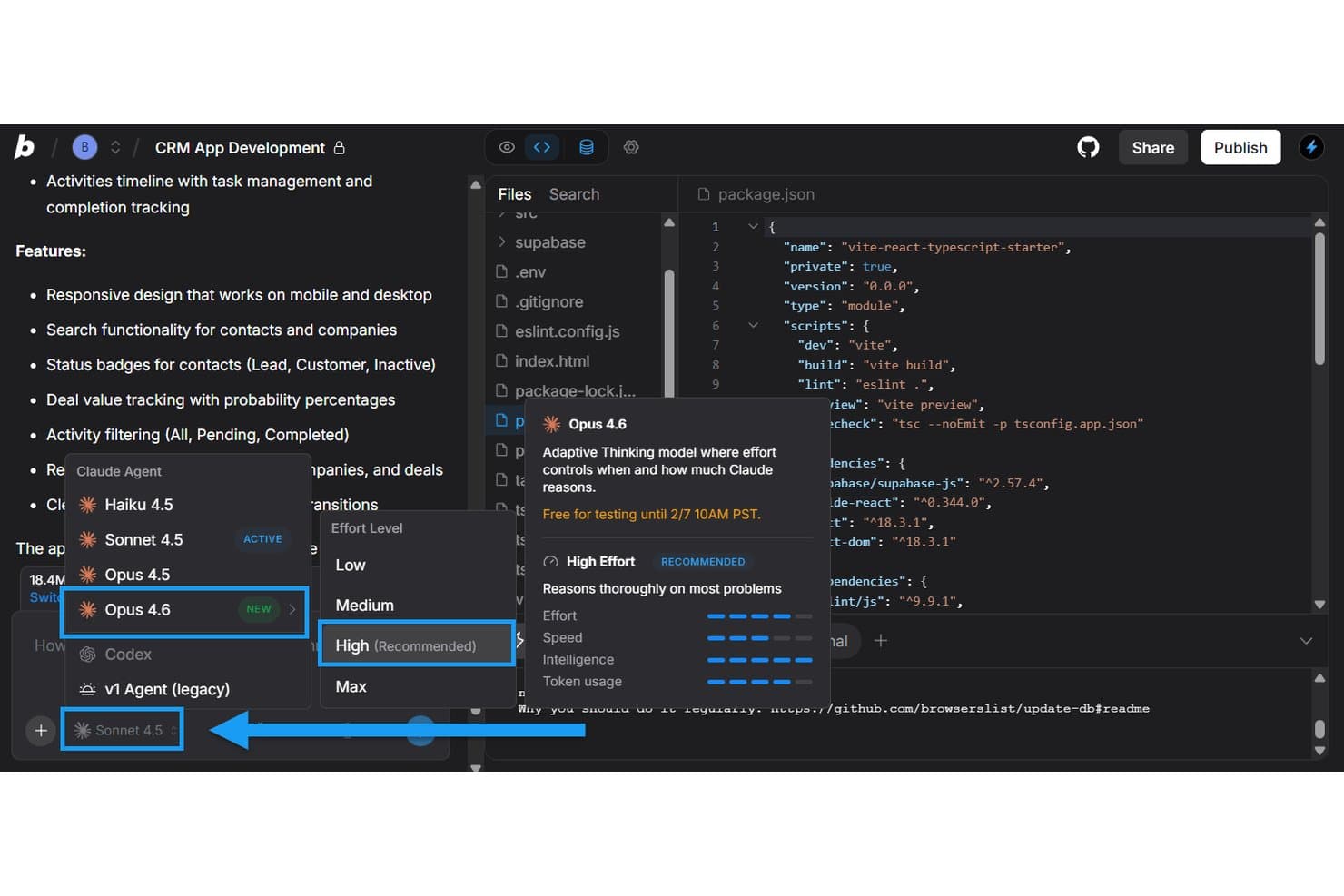Select Sonnet 4.5 in the Claude Agent menu

[x=188, y=539]
